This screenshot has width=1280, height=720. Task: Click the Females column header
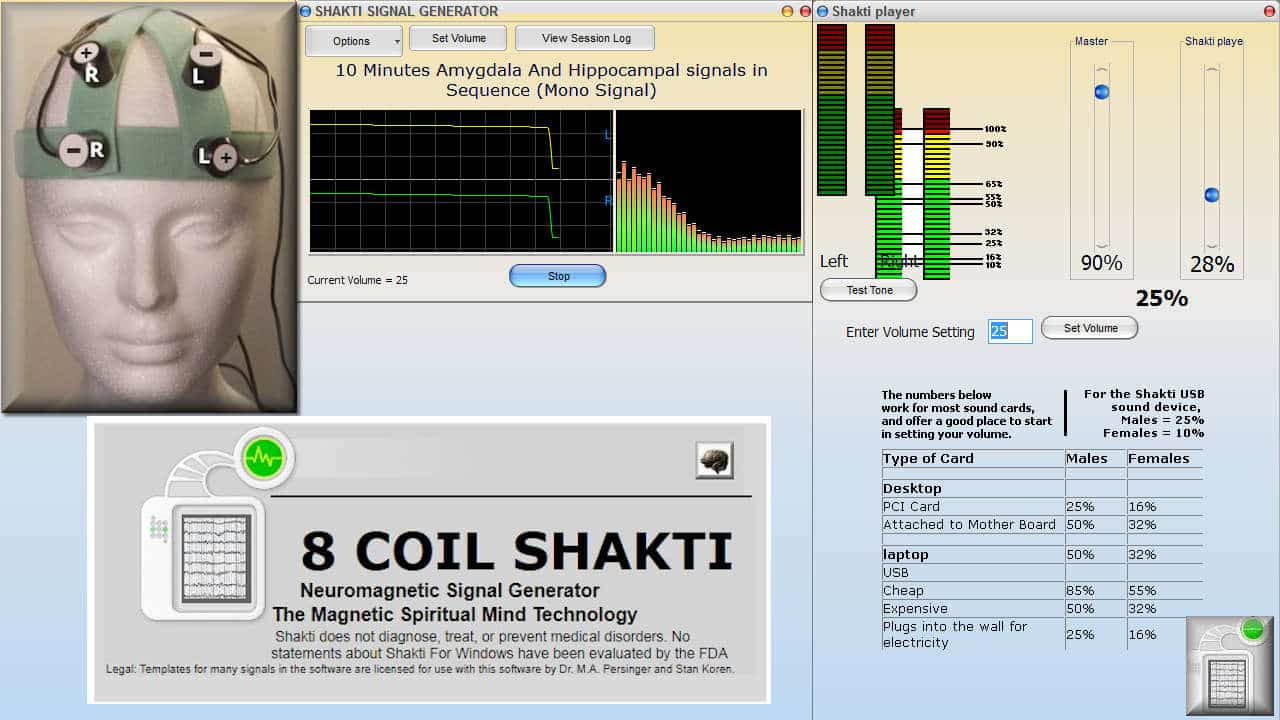tap(1159, 458)
